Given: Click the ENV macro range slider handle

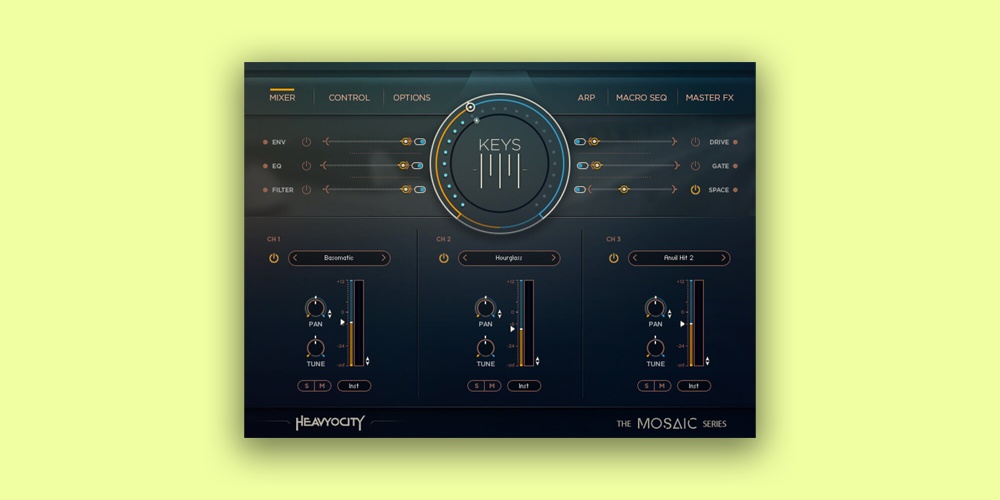Looking at the screenshot, I should pos(406,142).
